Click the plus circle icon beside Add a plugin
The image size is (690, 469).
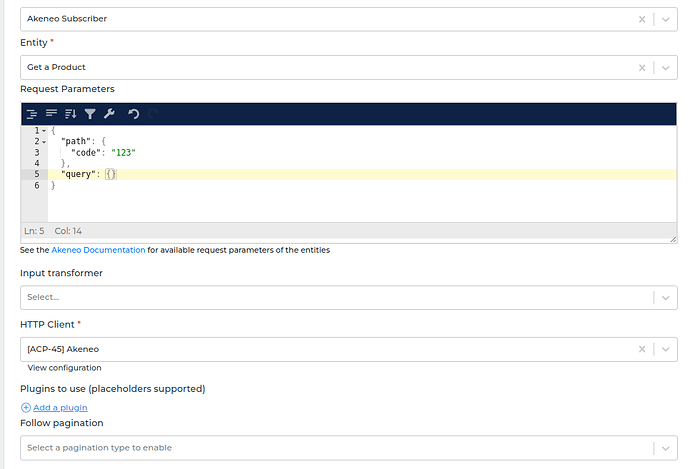26,408
